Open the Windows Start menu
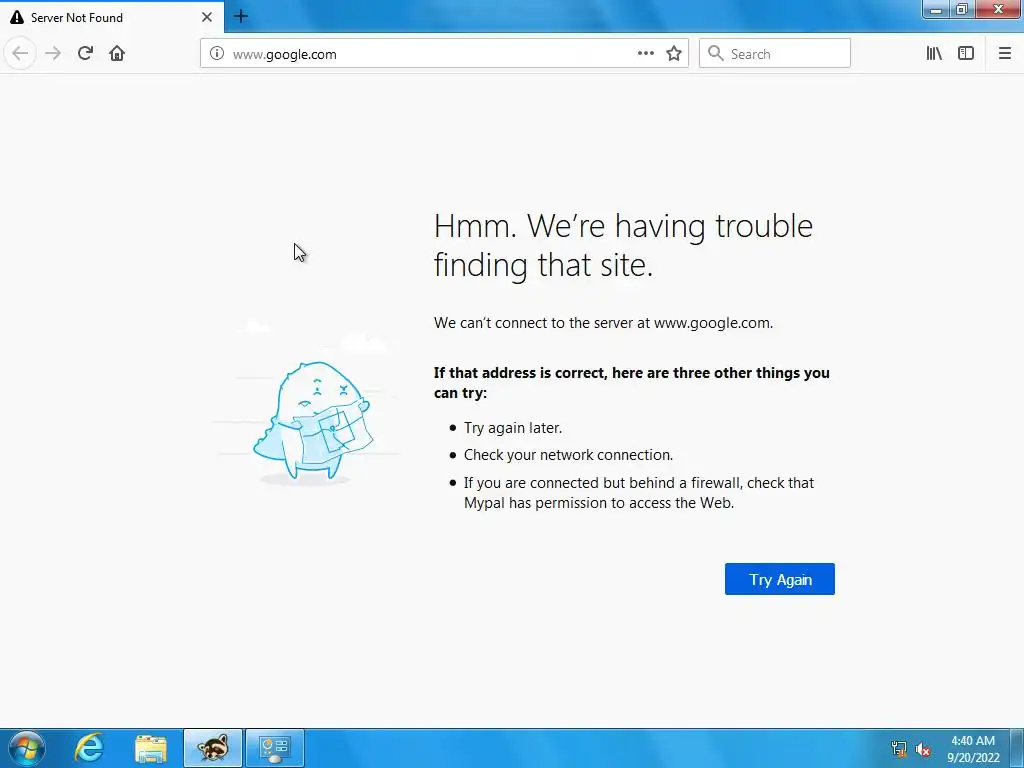 [26, 748]
